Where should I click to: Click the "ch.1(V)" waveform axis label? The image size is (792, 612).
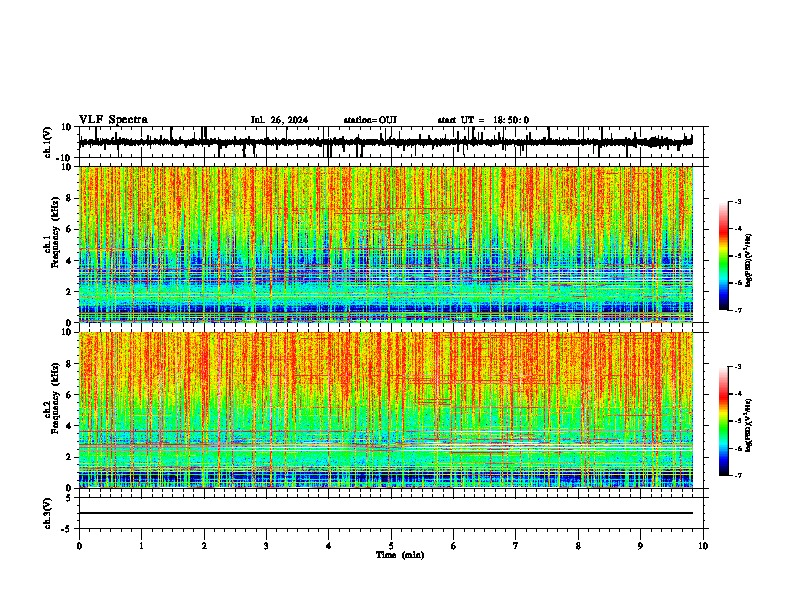pyautogui.click(x=48, y=142)
